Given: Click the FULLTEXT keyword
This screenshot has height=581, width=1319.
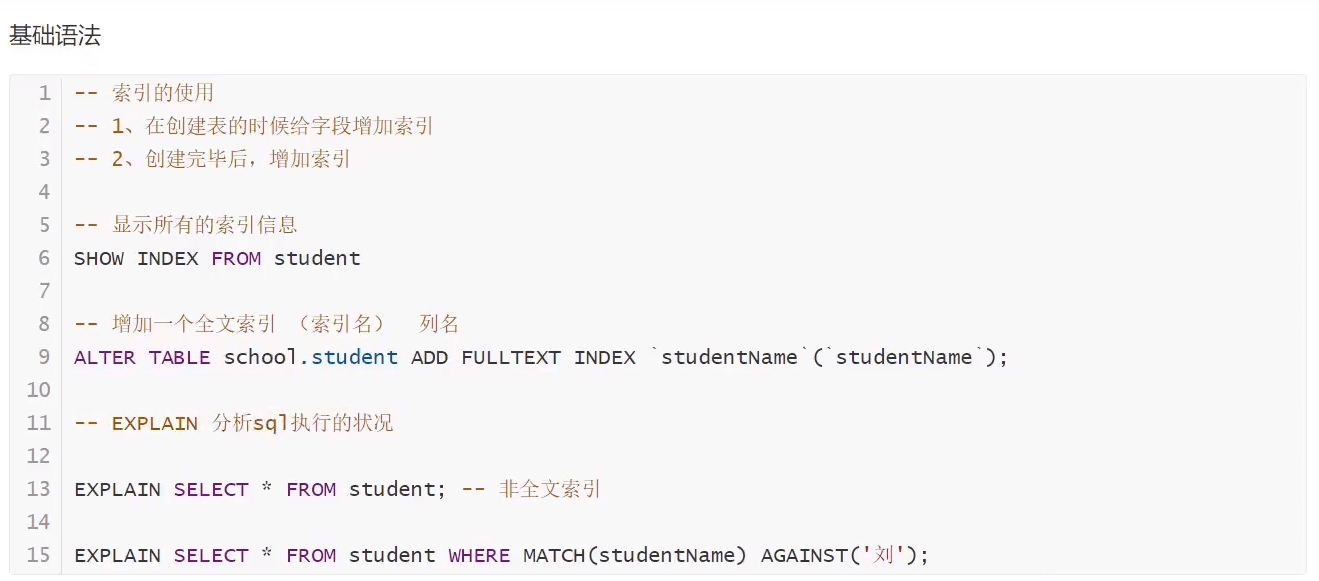Looking at the screenshot, I should tap(511, 357).
